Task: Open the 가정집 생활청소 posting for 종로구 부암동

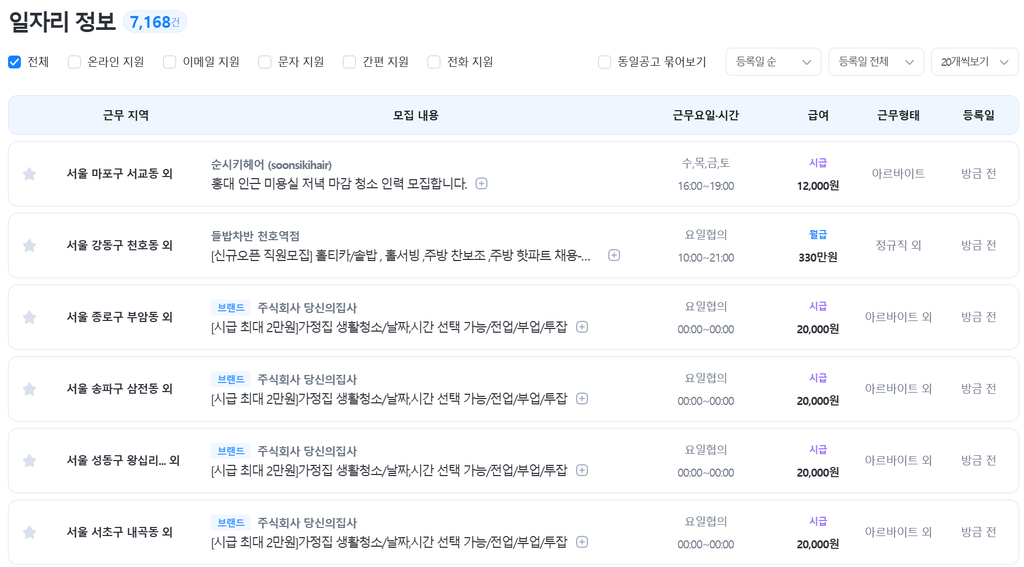Action: 389,327
